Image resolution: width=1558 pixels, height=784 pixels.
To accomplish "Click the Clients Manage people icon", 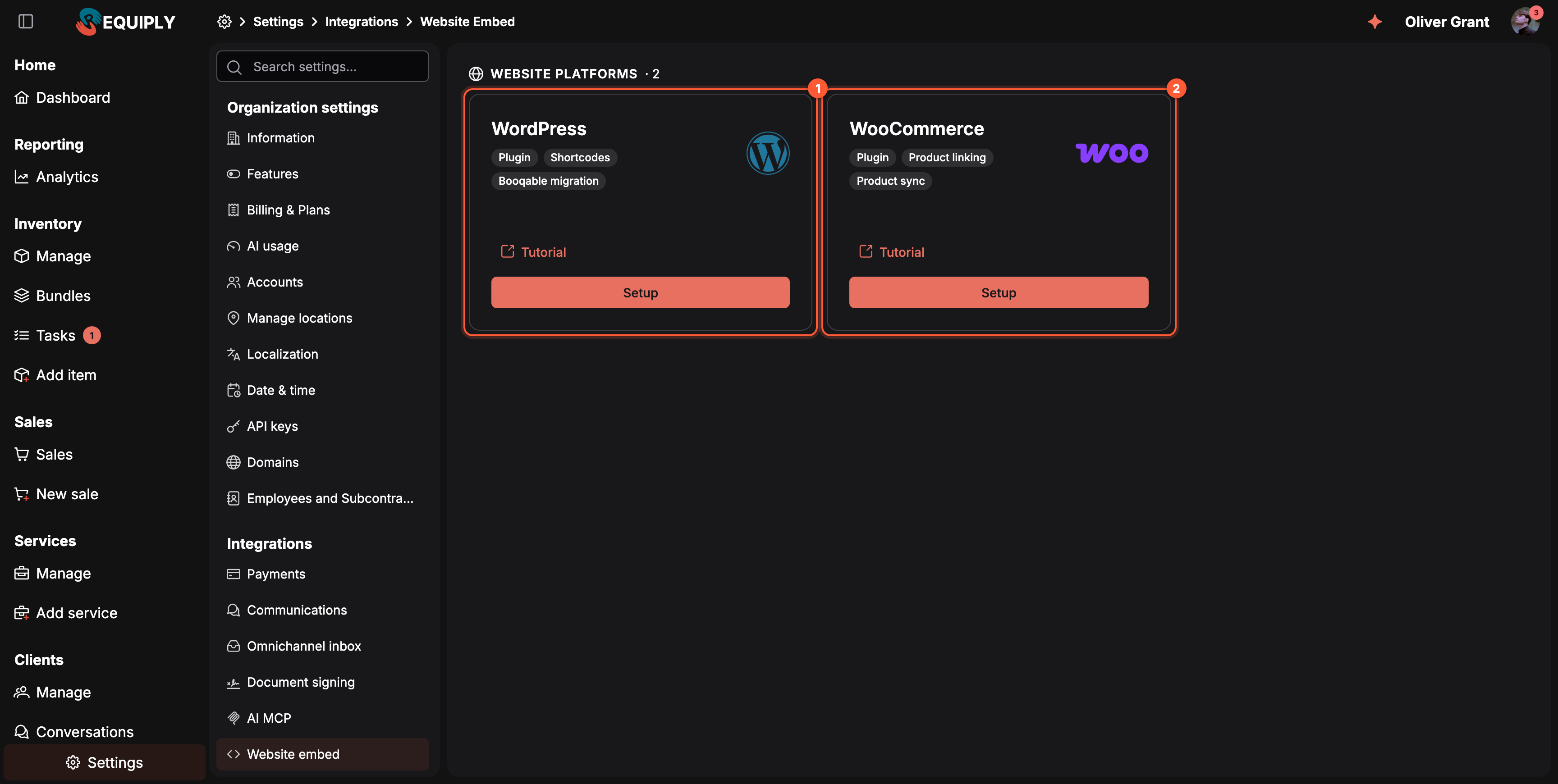I will point(22,692).
